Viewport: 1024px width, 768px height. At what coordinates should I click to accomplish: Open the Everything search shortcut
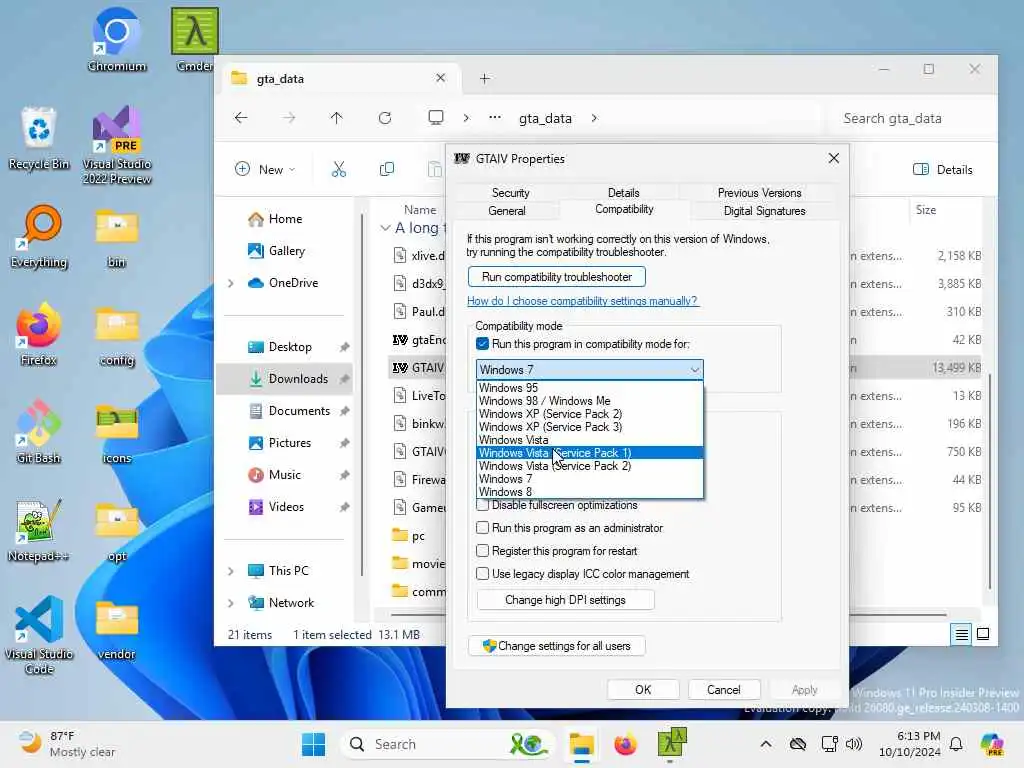pyautogui.click(x=39, y=236)
